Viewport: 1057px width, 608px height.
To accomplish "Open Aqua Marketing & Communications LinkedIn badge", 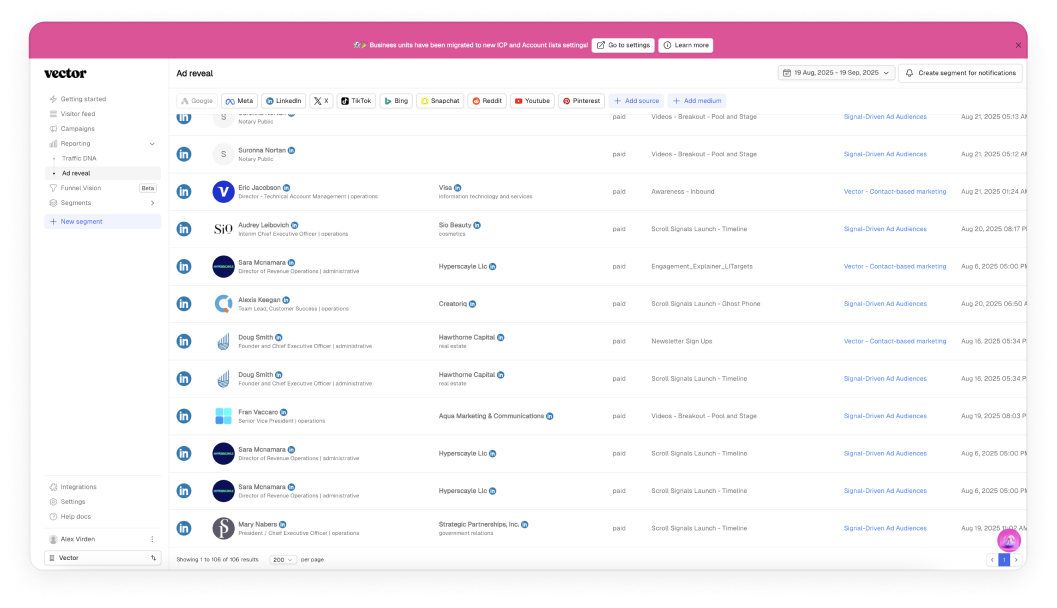I will [550, 417].
